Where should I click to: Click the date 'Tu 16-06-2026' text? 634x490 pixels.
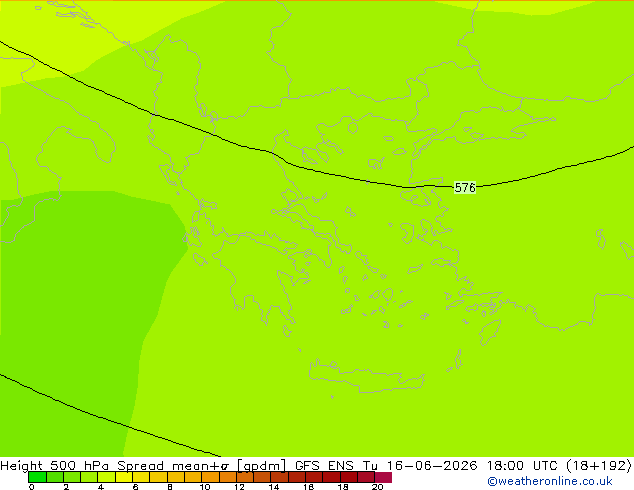pyautogui.click(x=420, y=465)
